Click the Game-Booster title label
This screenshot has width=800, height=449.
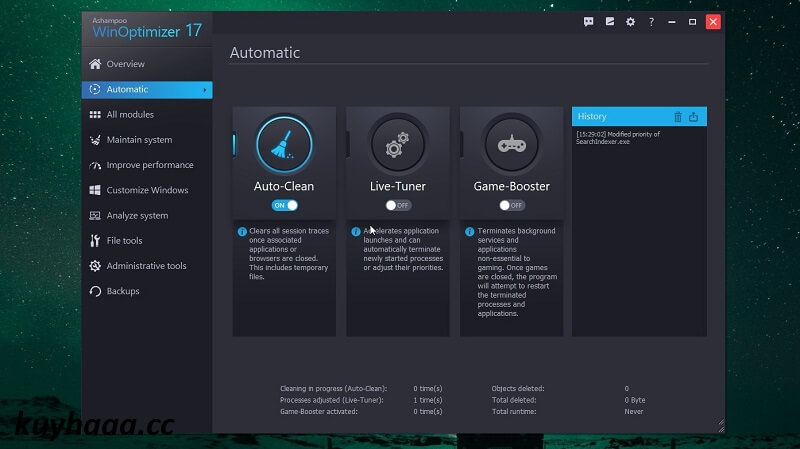511,186
